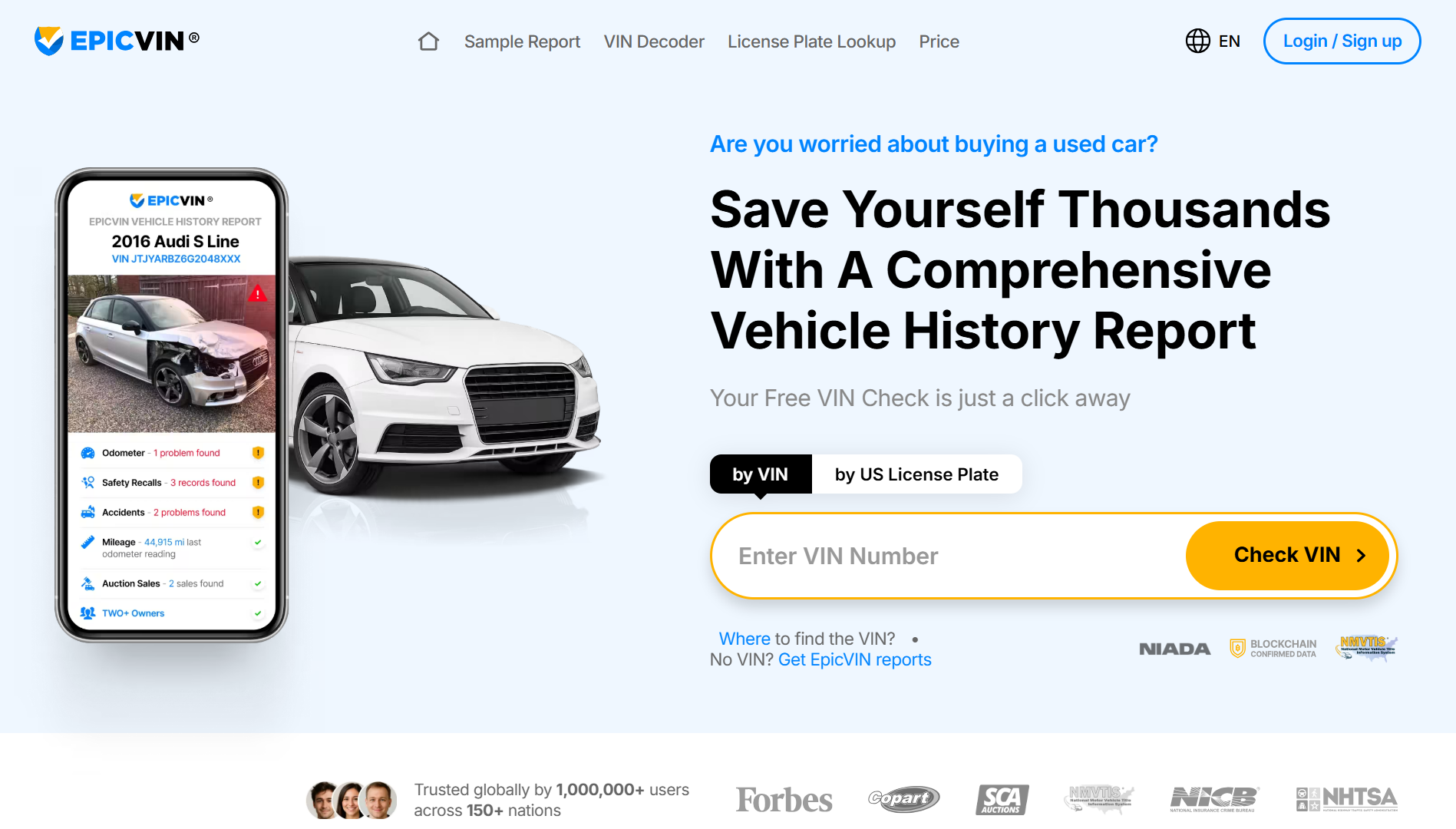Viewport: 1456px width, 829px height.
Task: Click the Forbes logo
Action: click(784, 800)
